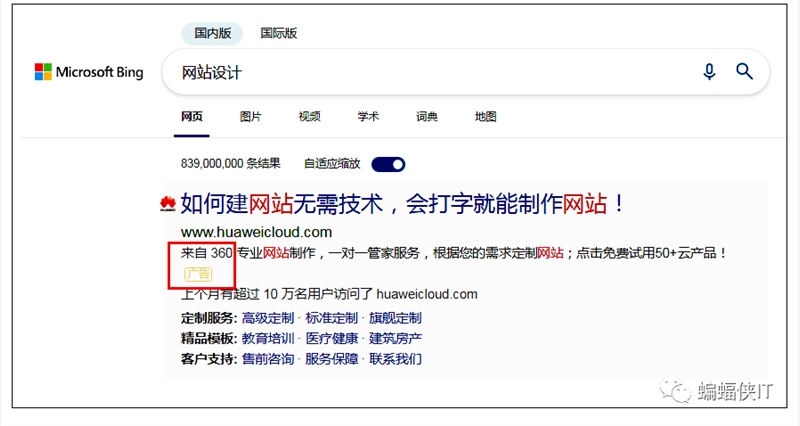Open the 售前咨询 support link
The height and width of the screenshot is (426, 800).
(x=268, y=359)
